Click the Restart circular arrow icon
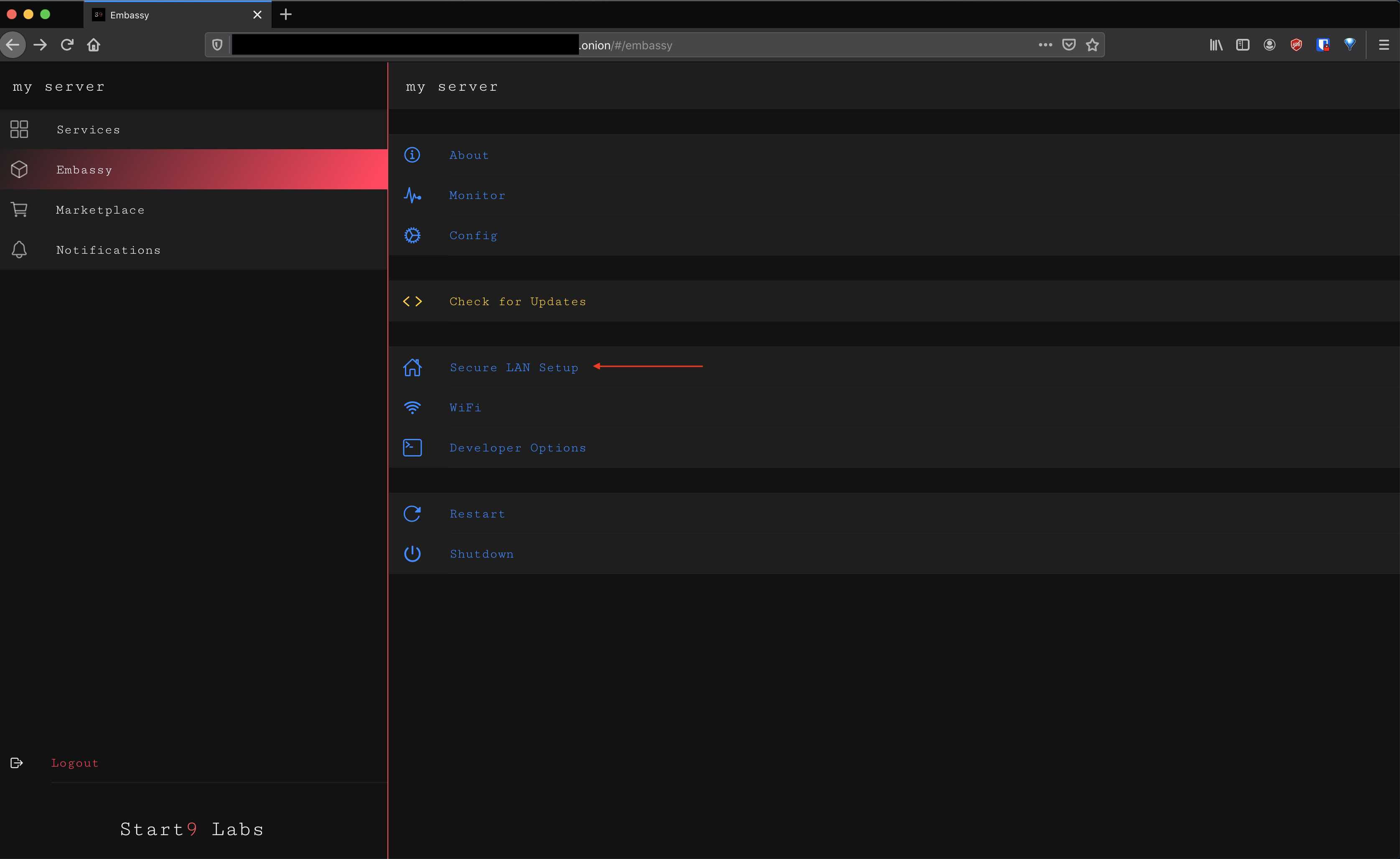Screen dimensions: 1400x859 (412, 514)
